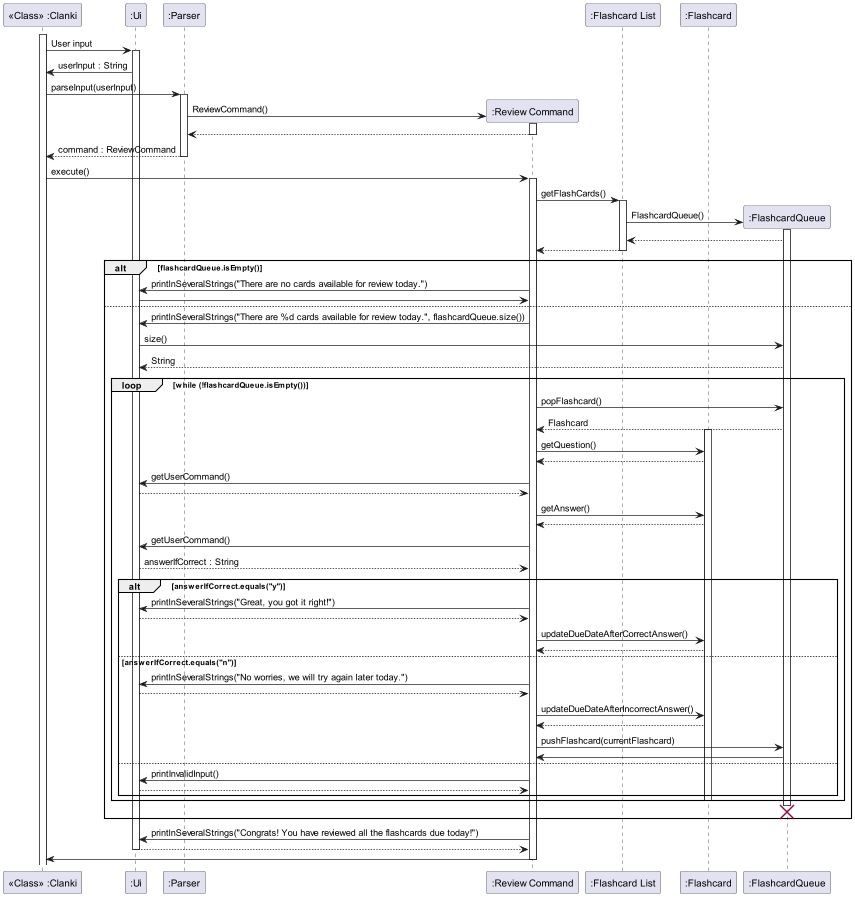
Task: Click the loop fragment label pentagon
Action: click(x=132, y=384)
